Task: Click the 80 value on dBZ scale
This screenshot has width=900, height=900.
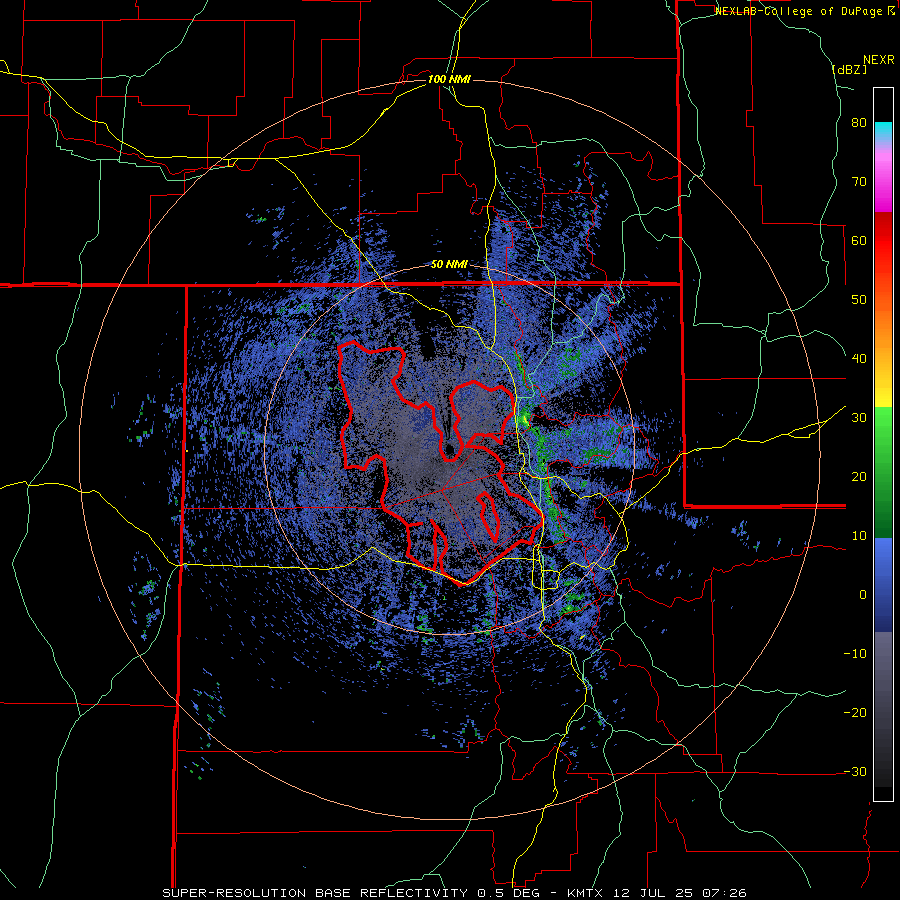Action: point(859,123)
